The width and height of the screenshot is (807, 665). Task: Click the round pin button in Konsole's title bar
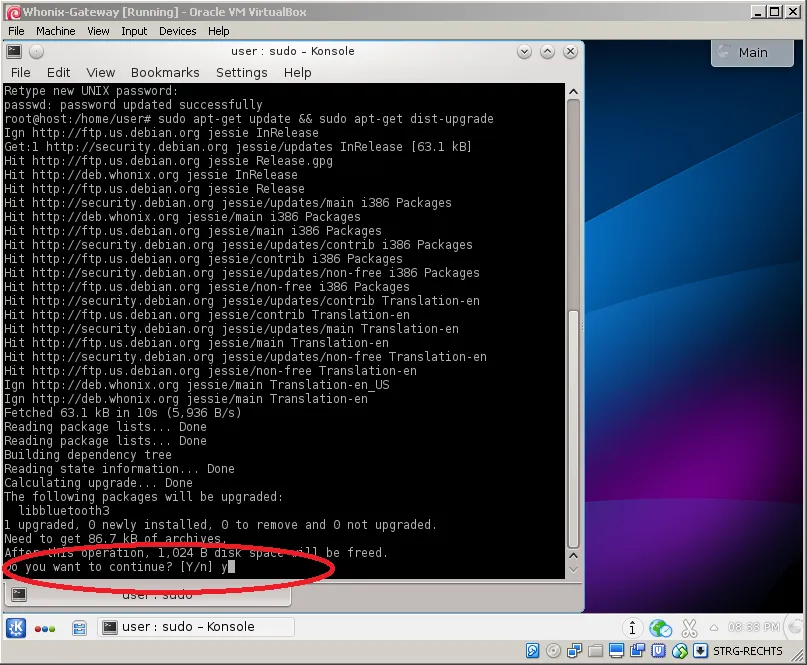coord(36,51)
